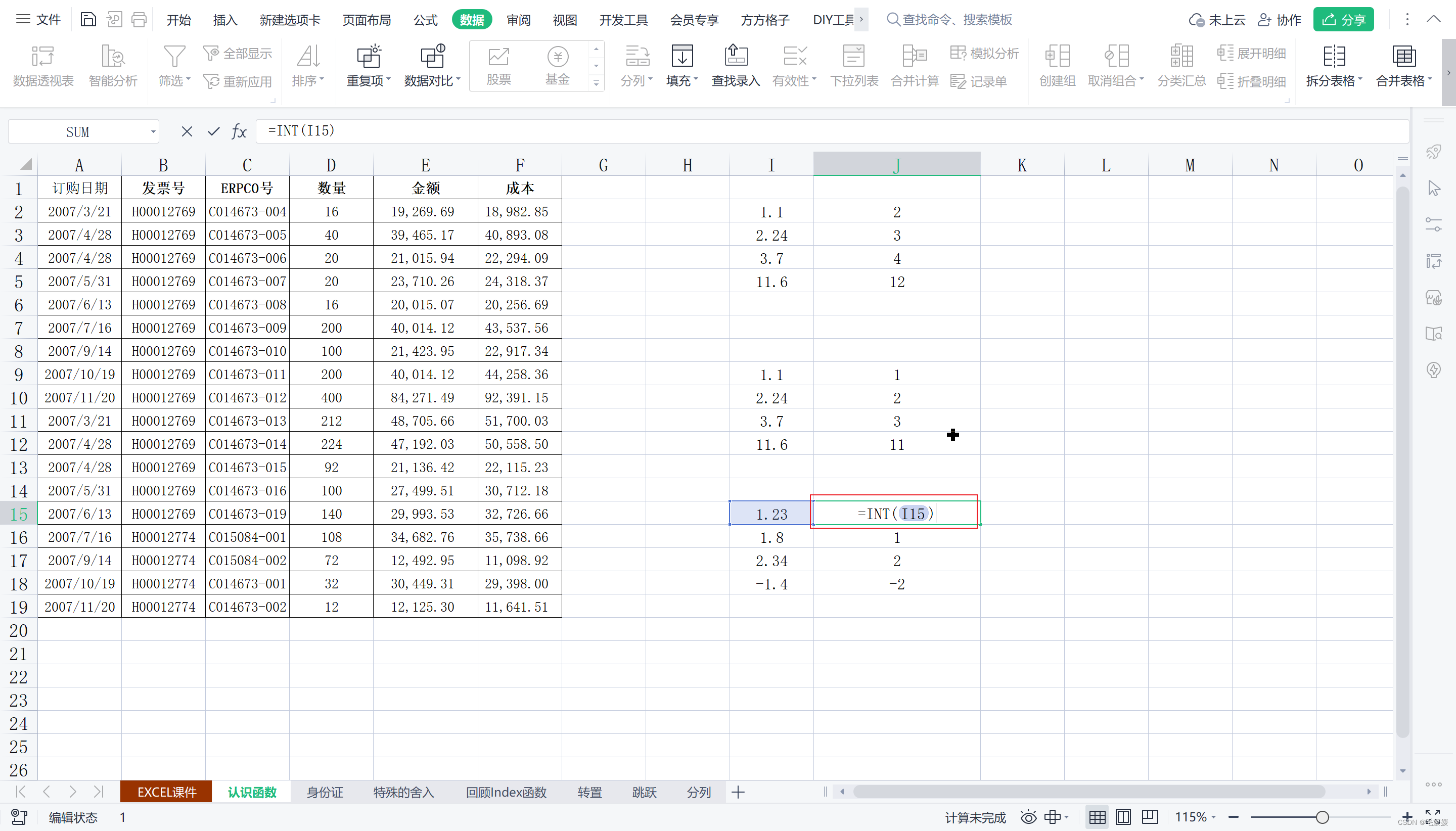Screen dimensions: 1456x831
Task: Switch to the 审阅 Review tab
Action: click(518, 20)
